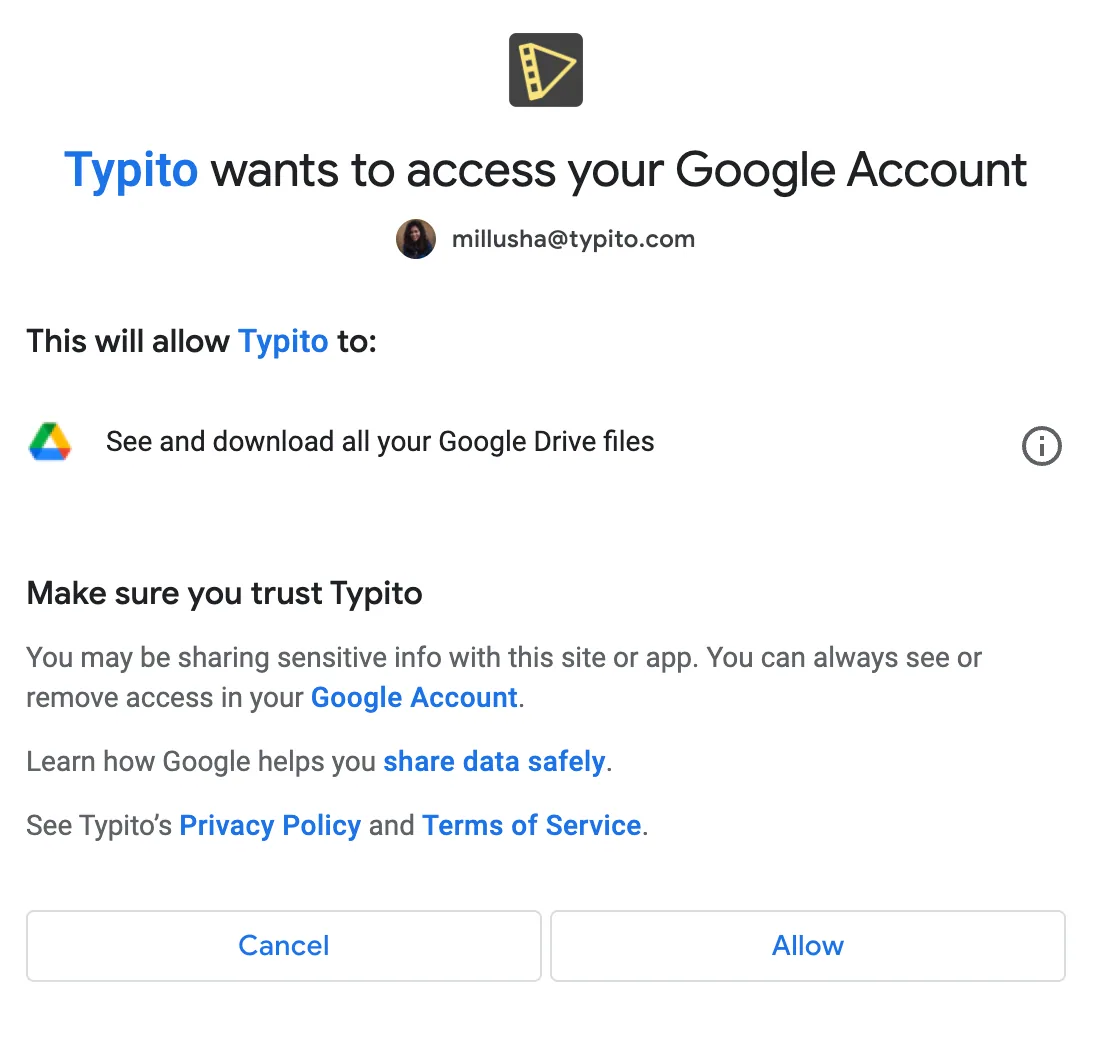Screen dimensions: 1104x1044
Task: Open the info icon for Drive permission
Action: point(1041,446)
